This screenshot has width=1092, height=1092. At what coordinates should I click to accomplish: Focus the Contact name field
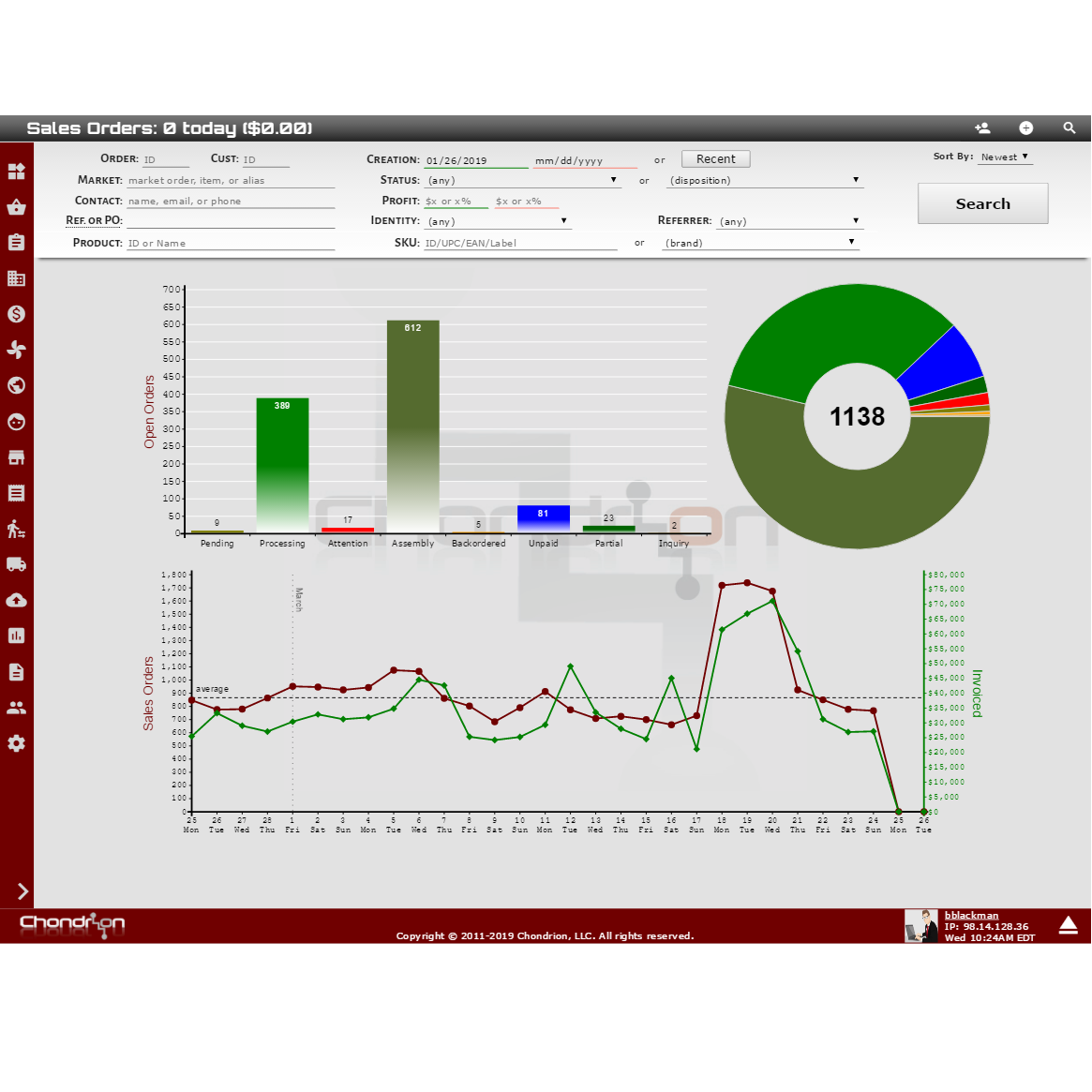pyautogui.click(x=231, y=202)
